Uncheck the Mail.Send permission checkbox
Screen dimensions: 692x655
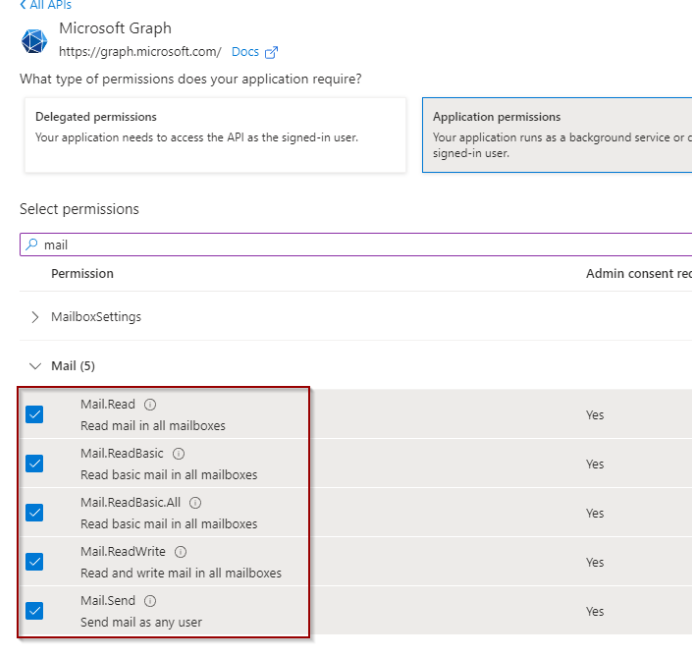coord(34,611)
